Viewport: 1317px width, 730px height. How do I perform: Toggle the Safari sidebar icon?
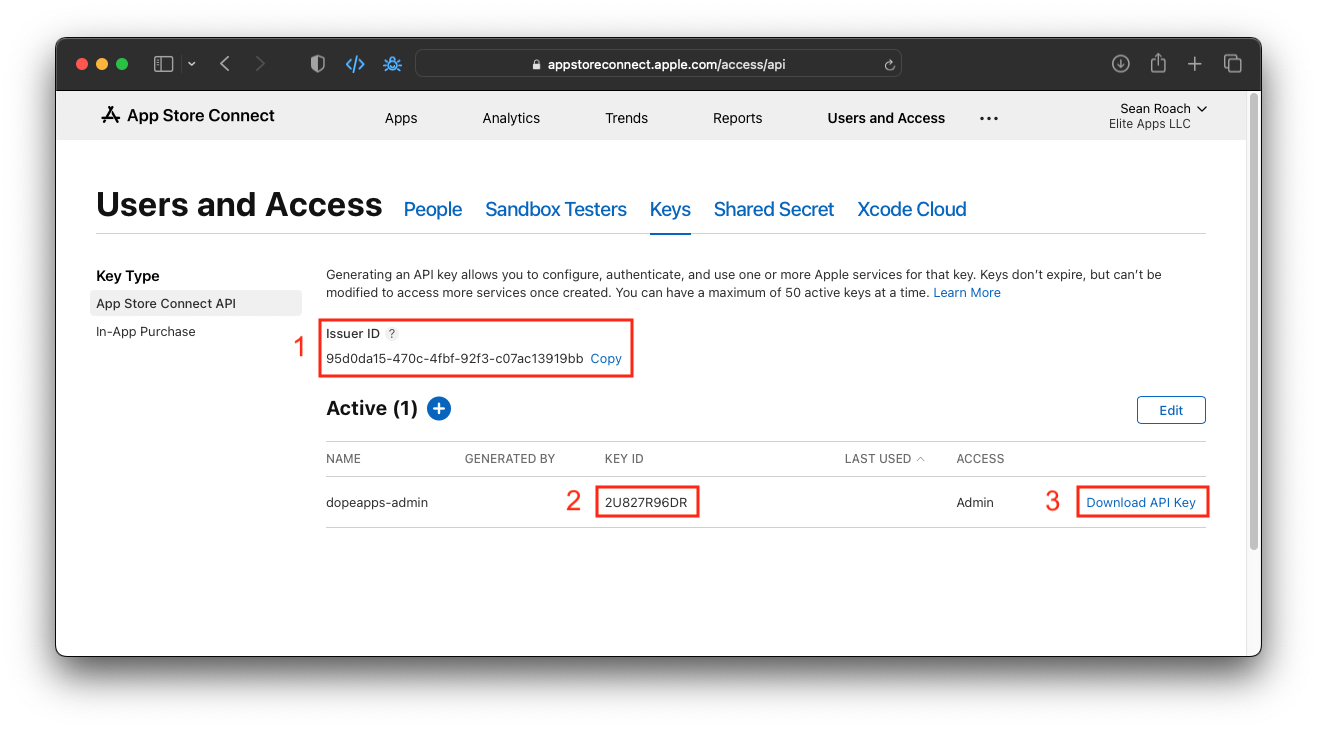[163, 64]
